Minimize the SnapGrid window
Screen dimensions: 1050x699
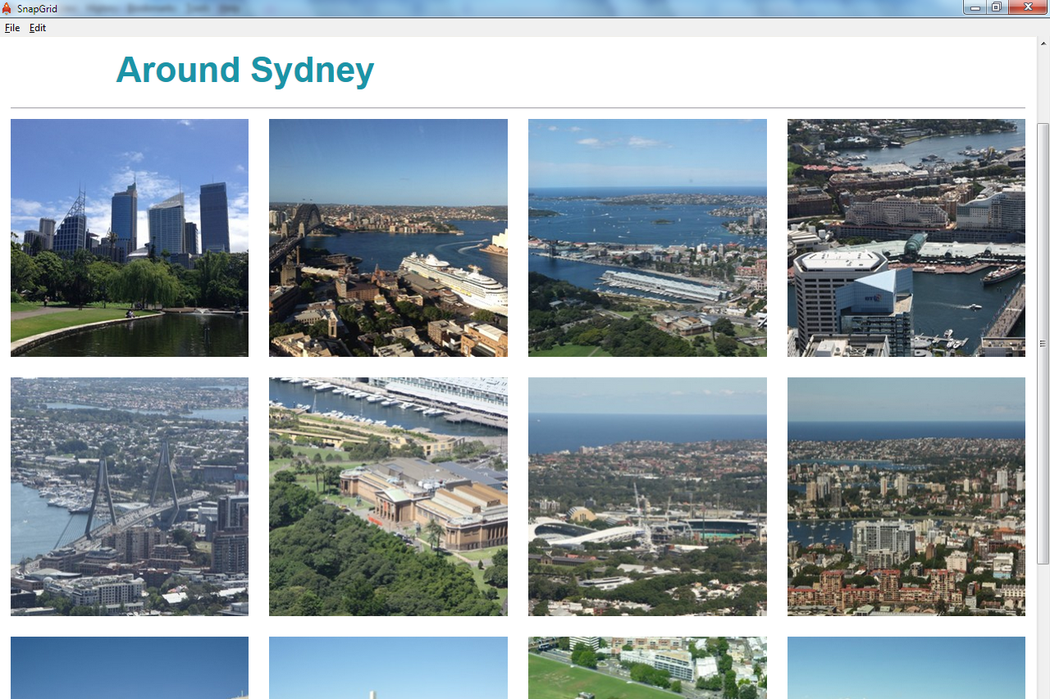point(975,8)
